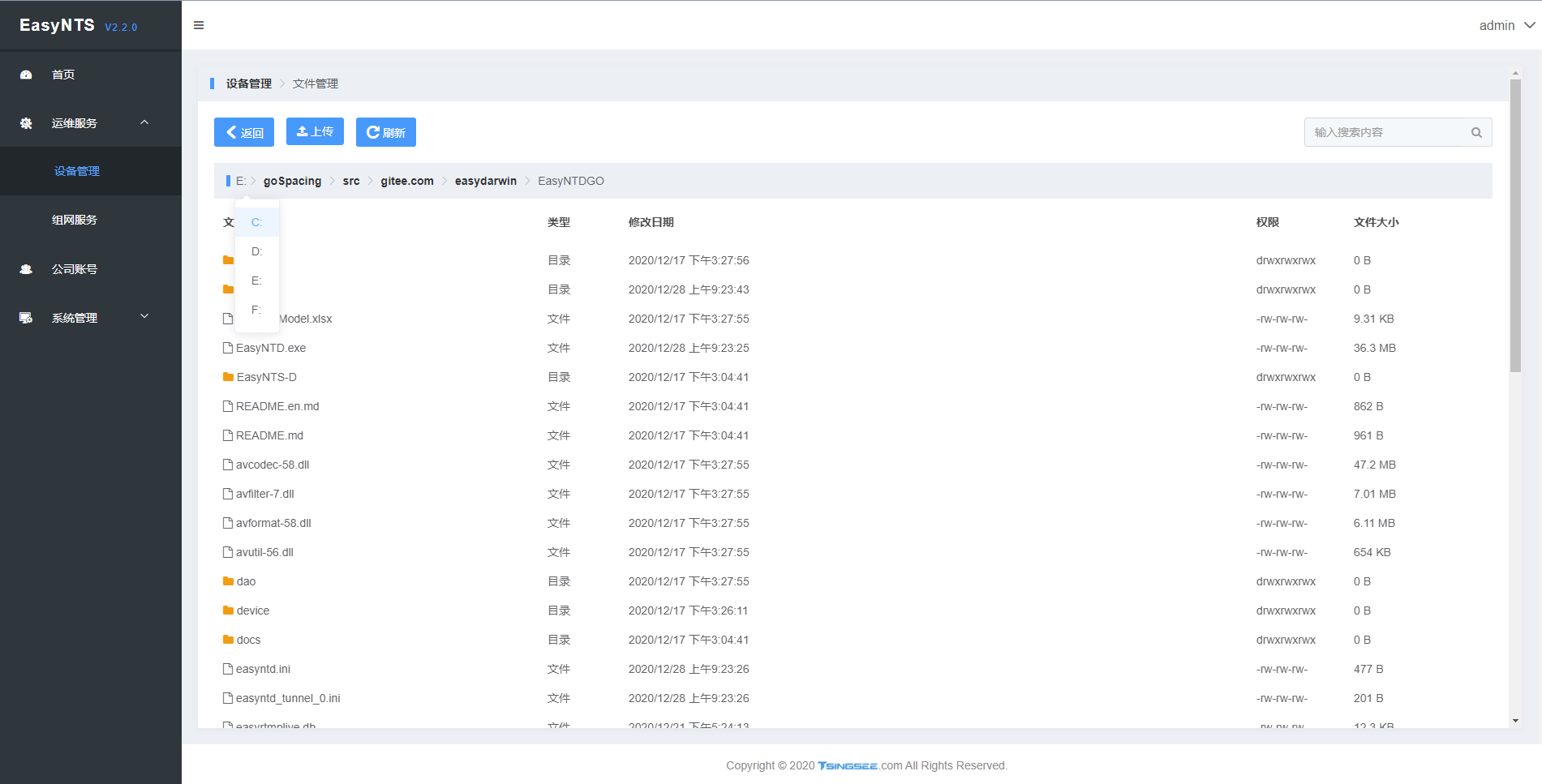Click the 修改日期 column header
The height and width of the screenshot is (784, 1542).
651,222
